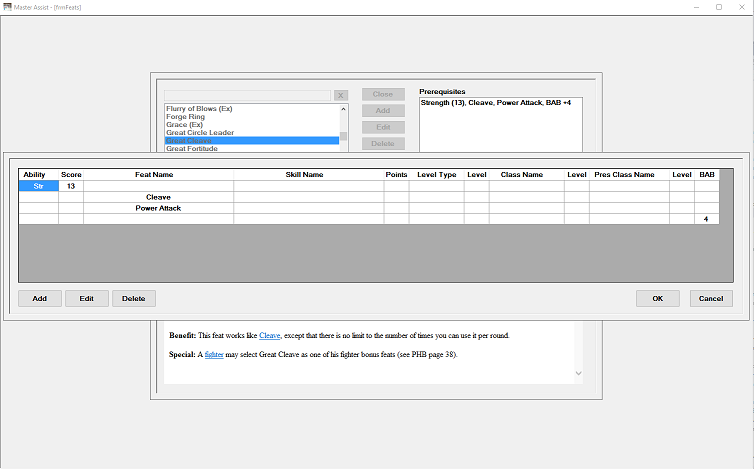Screen dimensions: 754x469
Task: Select the Power Attack feat name cell
Action: [x=158, y=208]
